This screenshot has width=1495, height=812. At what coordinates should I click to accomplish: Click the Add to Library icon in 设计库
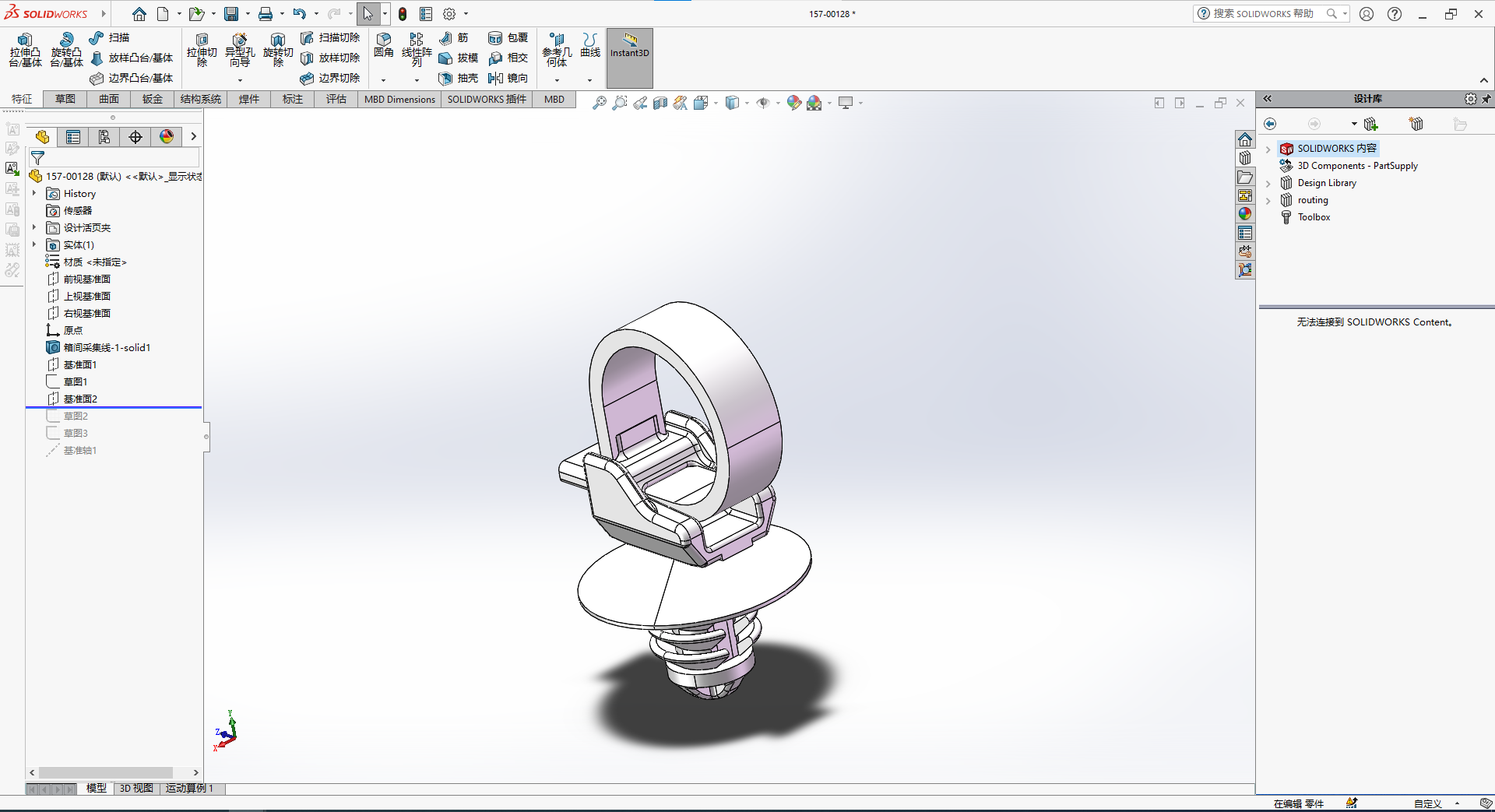1371,124
